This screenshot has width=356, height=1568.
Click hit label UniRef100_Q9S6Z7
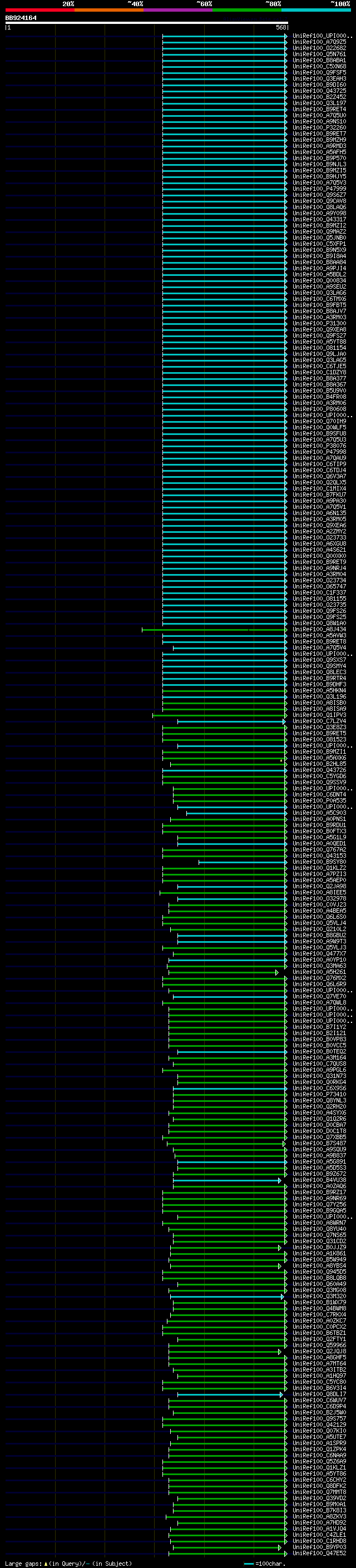(x=319, y=195)
